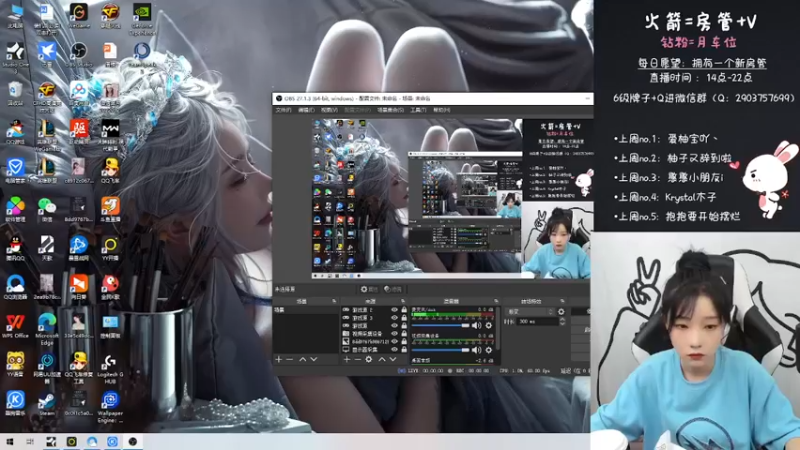The image size is (800, 450).
Task: Switch to OBS via its taskbar button
Action: click(x=133, y=441)
